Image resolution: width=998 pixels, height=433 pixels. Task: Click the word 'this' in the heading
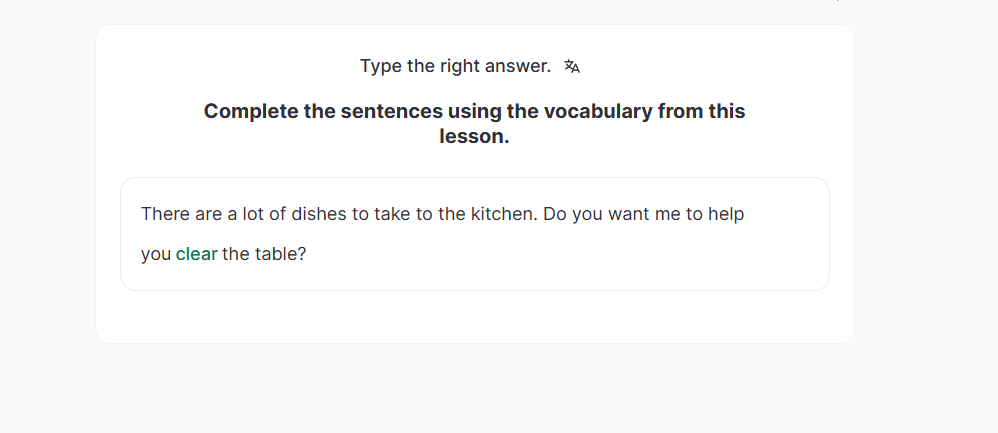(727, 112)
